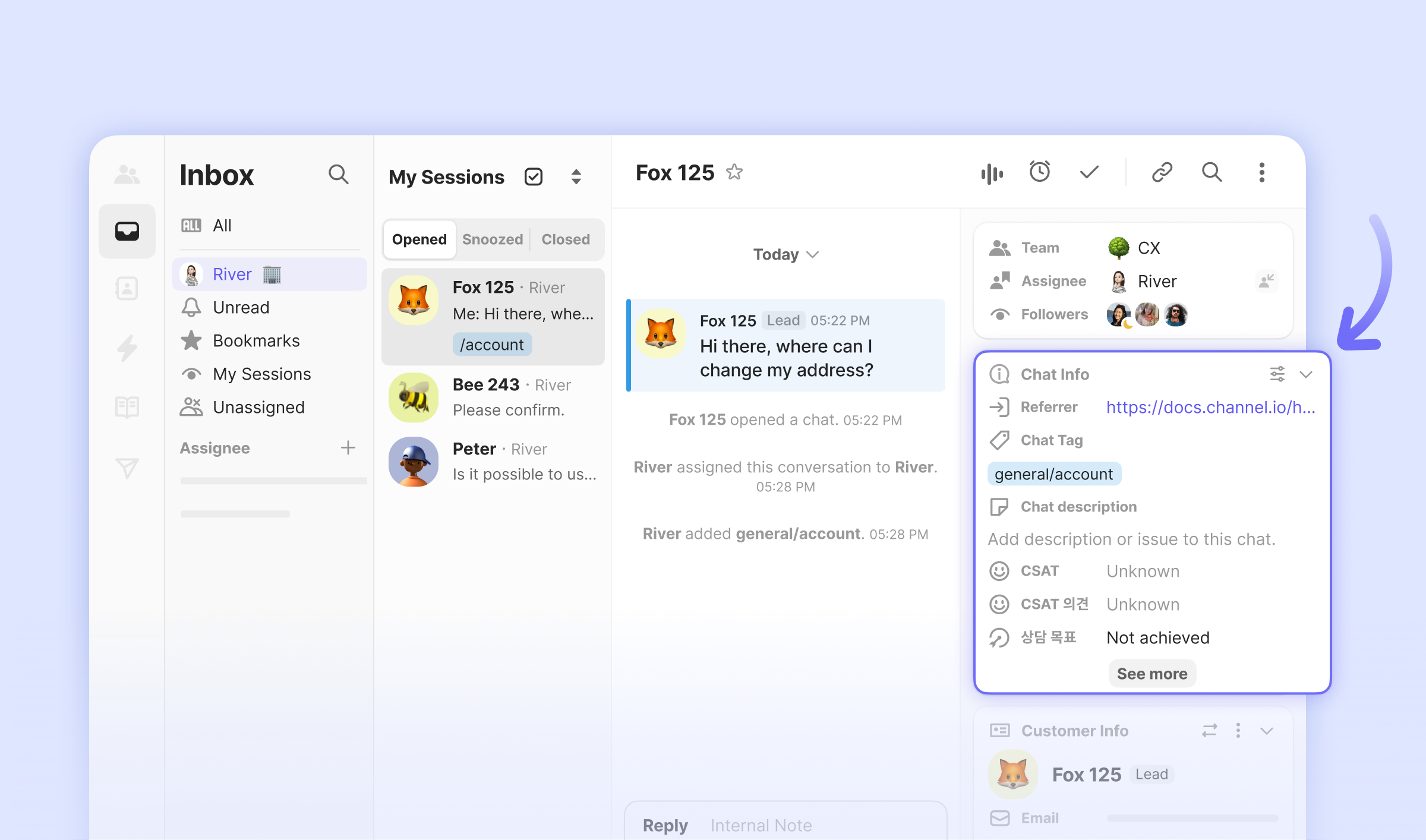This screenshot has height=840, width=1426.
Task: Collapse the Chat Info panel chevron
Action: pyautogui.click(x=1306, y=374)
